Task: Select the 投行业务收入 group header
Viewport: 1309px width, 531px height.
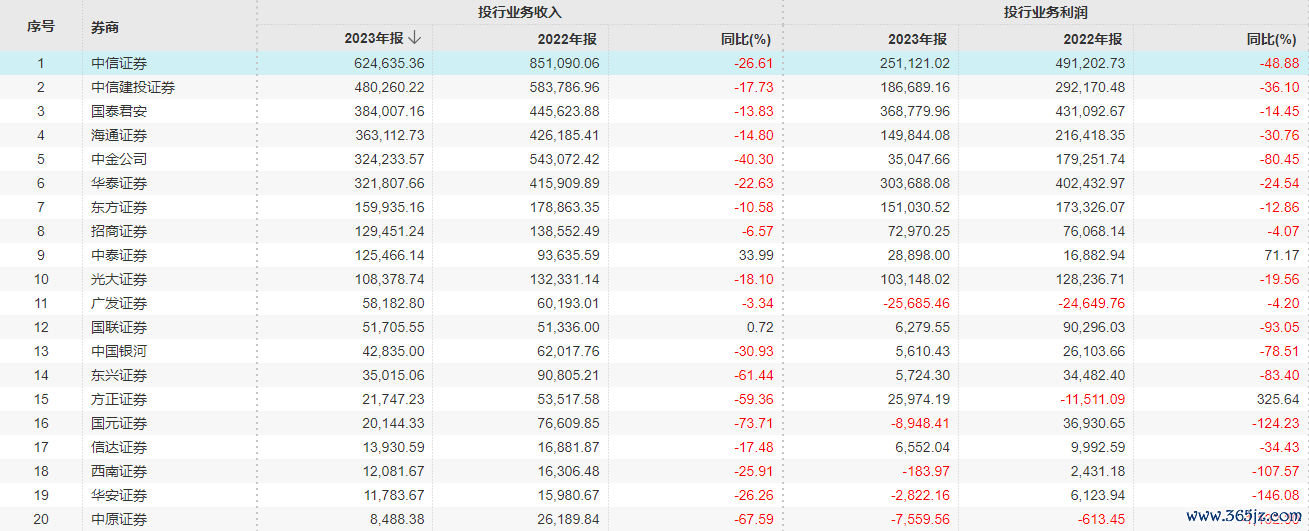Action: [x=520, y=13]
